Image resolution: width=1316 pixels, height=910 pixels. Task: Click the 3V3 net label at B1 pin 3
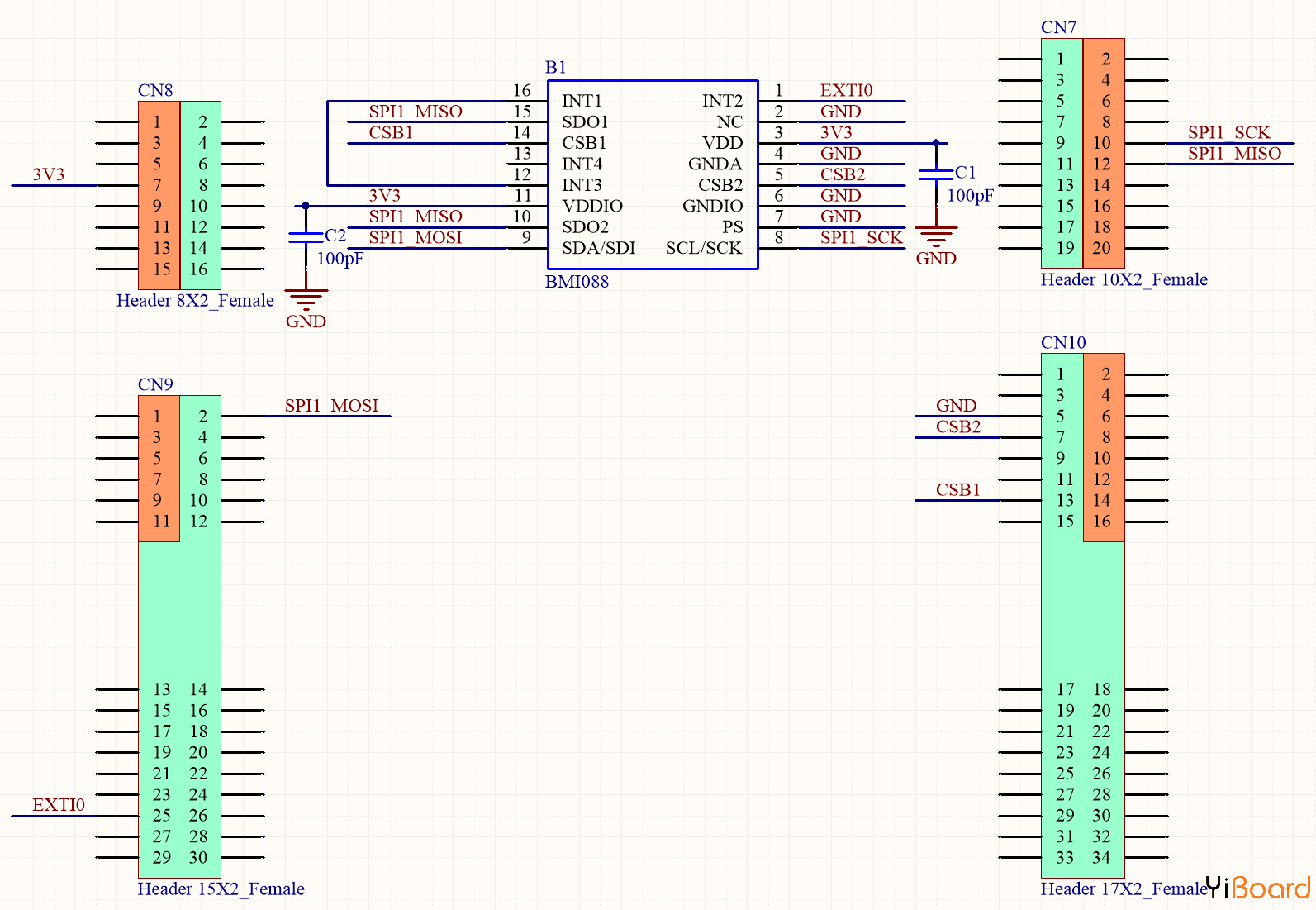click(x=836, y=132)
